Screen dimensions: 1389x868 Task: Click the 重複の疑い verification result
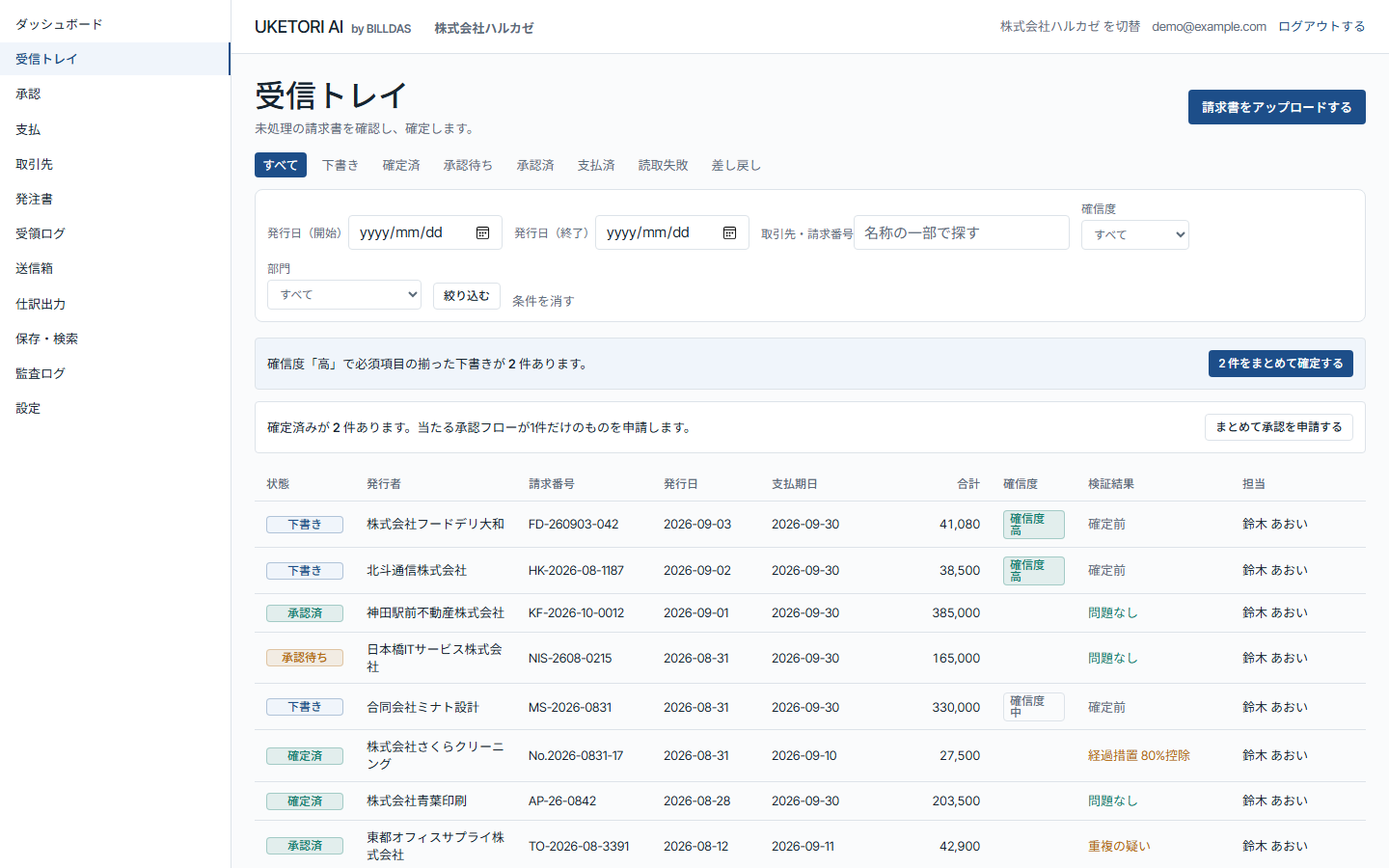tap(1119, 847)
